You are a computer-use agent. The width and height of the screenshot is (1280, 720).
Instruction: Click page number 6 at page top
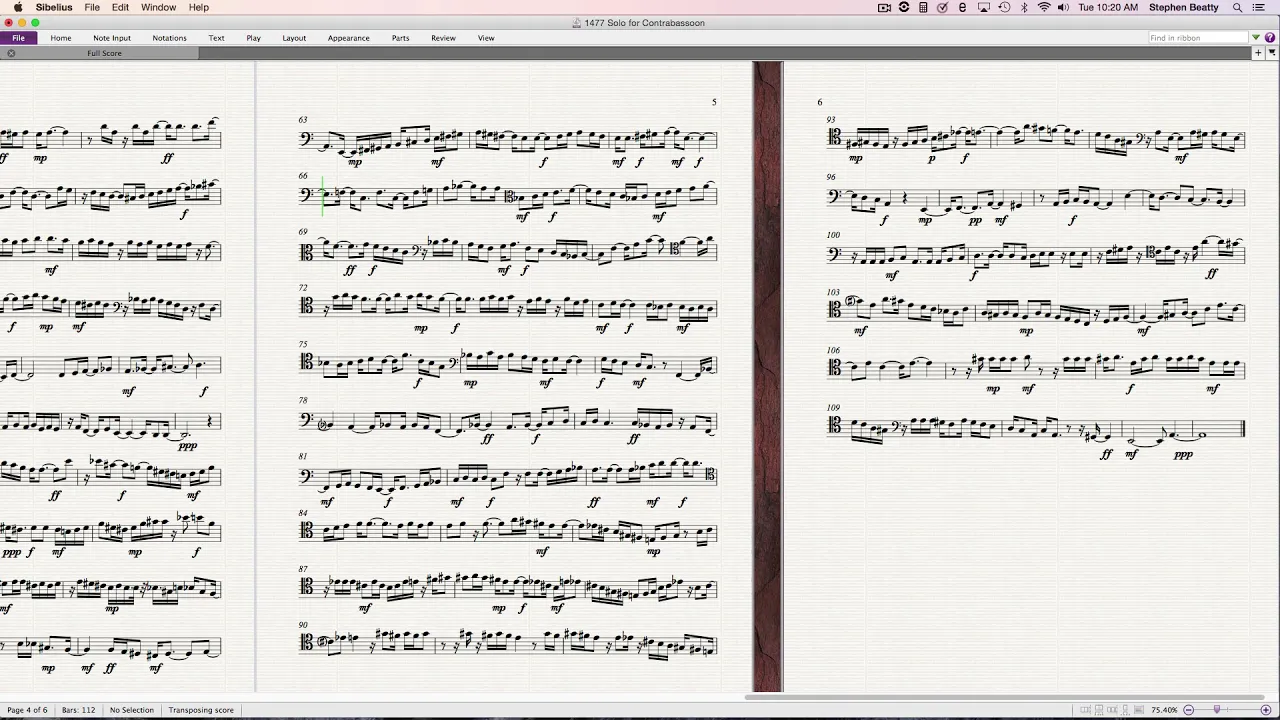click(819, 102)
